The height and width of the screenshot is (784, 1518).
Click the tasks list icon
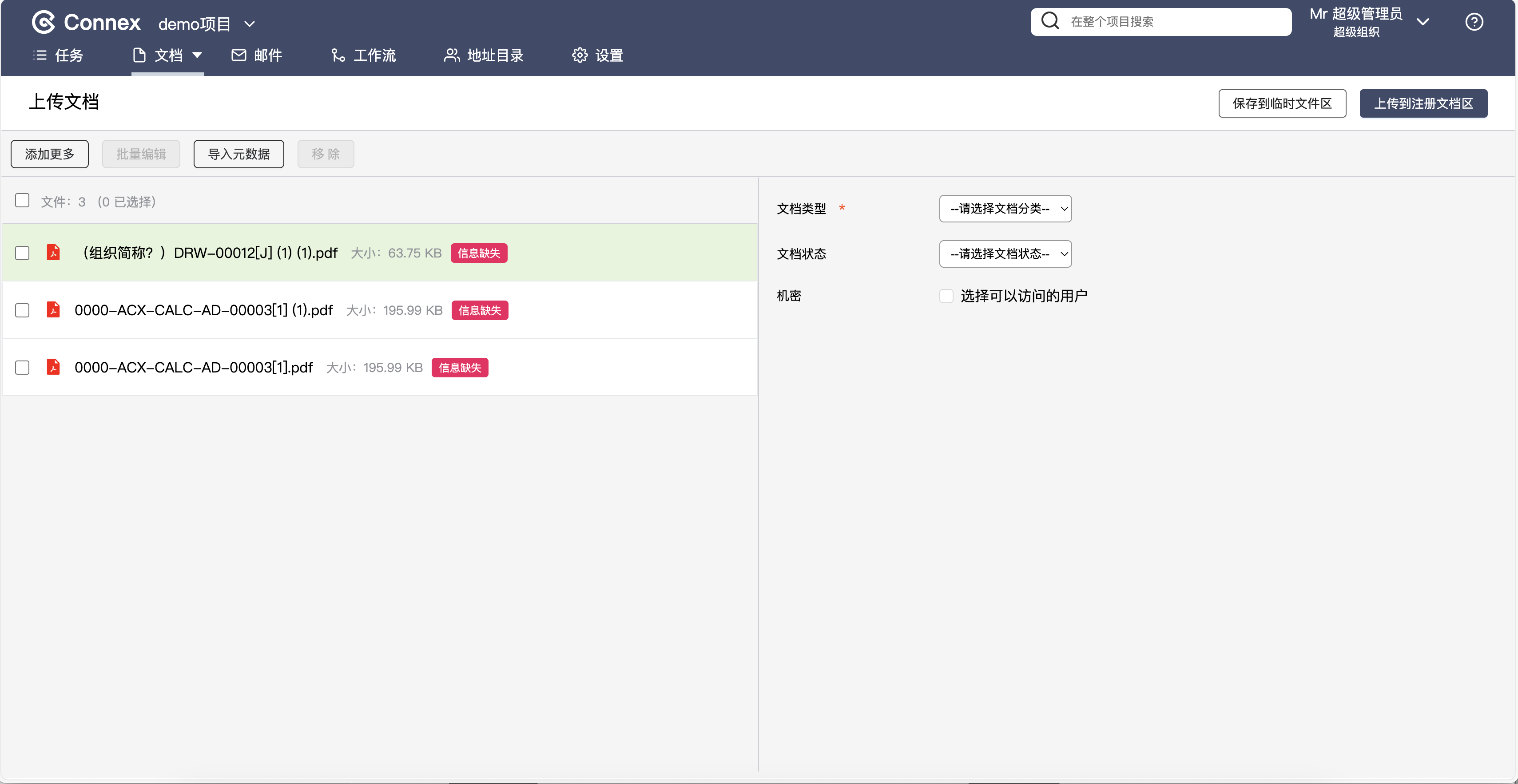click(40, 55)
